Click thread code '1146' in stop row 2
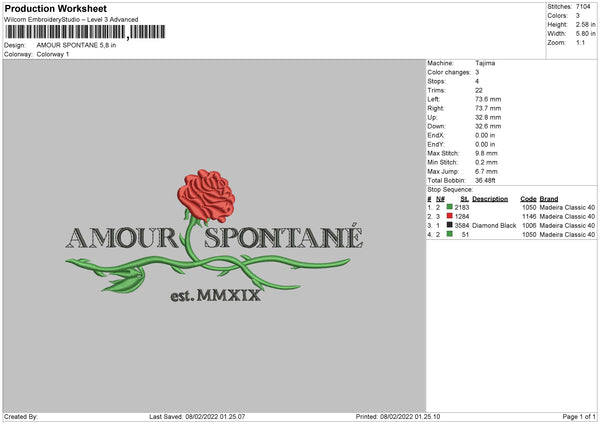 pos(529,217)
